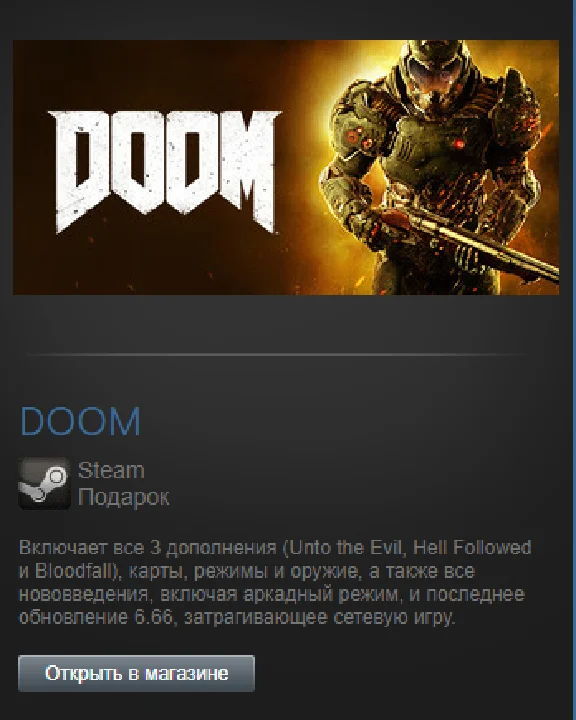Image resolution: width=576 pixels, height=720 pixels.
Task: Click the "Unto the Evil" text
Action: [x=347, y=547]
